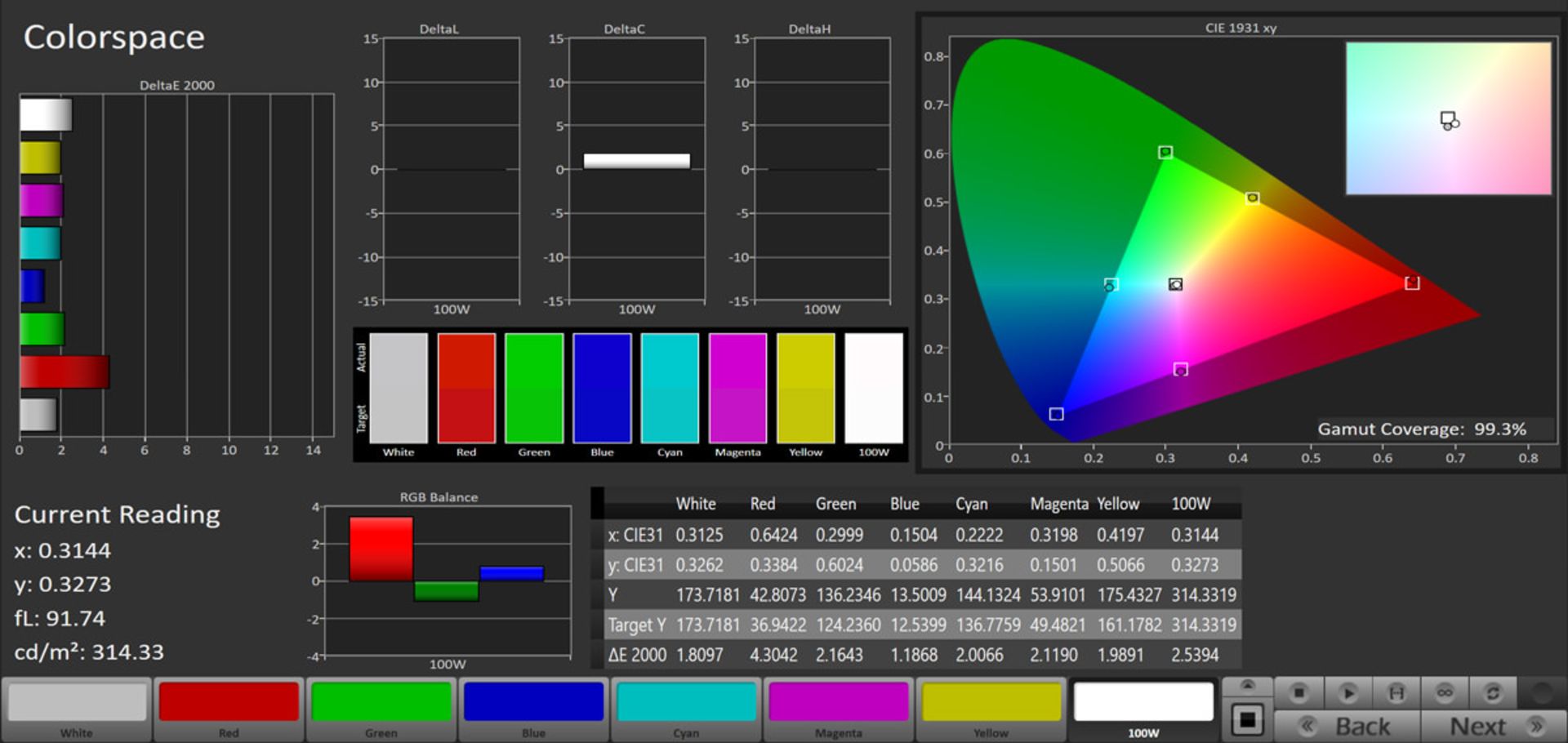
Task: Click the zoomed white point inset in CIE chart
Action: point(1448,119)
